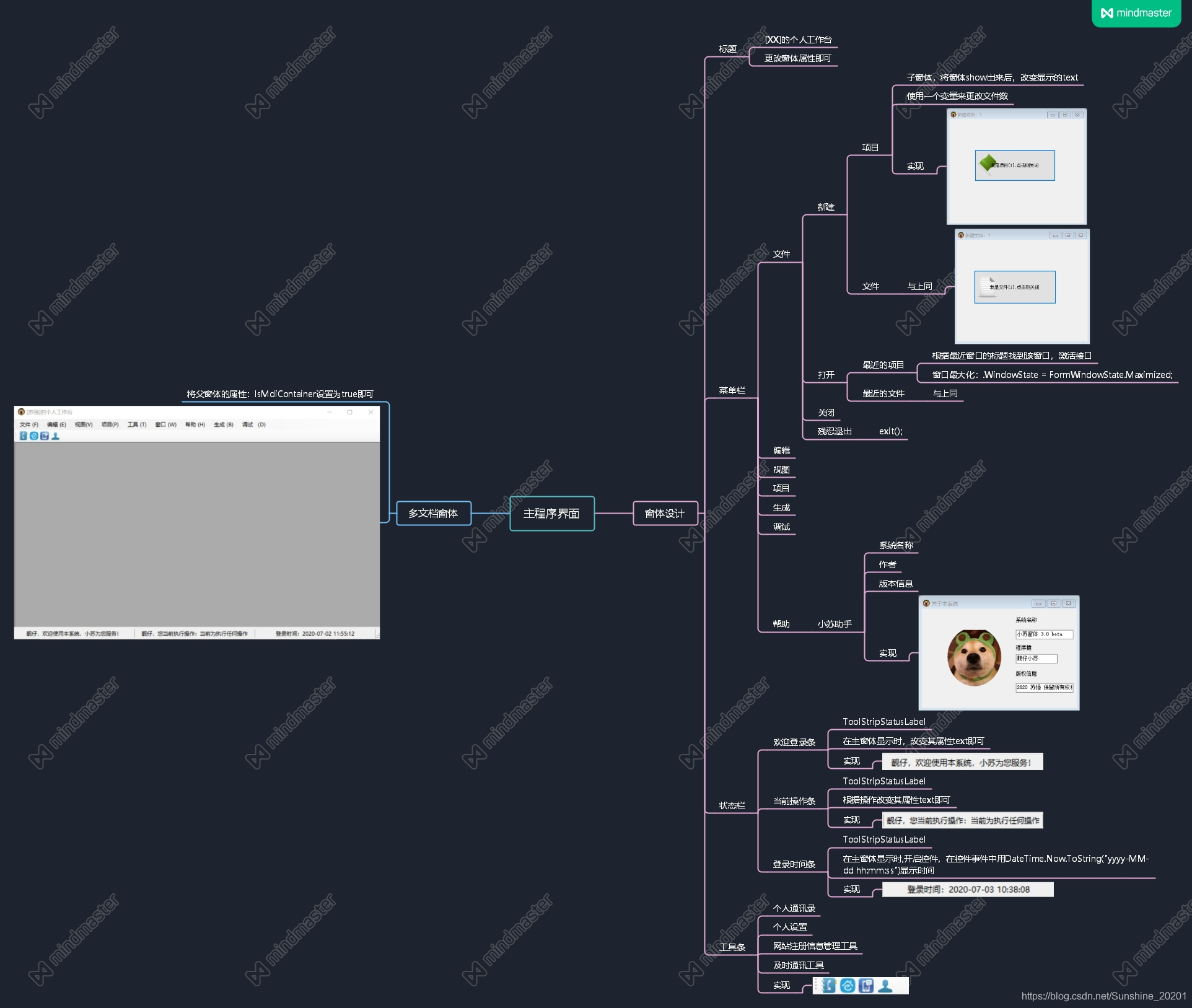Click the 状态栏 branch label
1192x1008 pixels.
732,805
